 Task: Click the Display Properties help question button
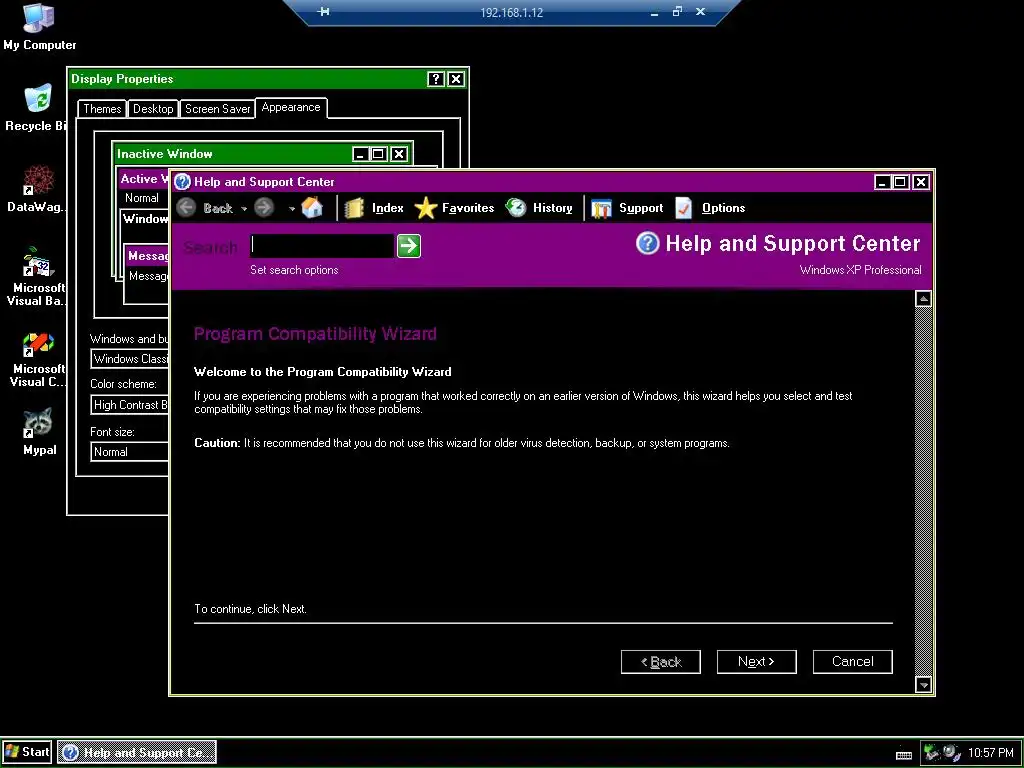pos(436,79)
